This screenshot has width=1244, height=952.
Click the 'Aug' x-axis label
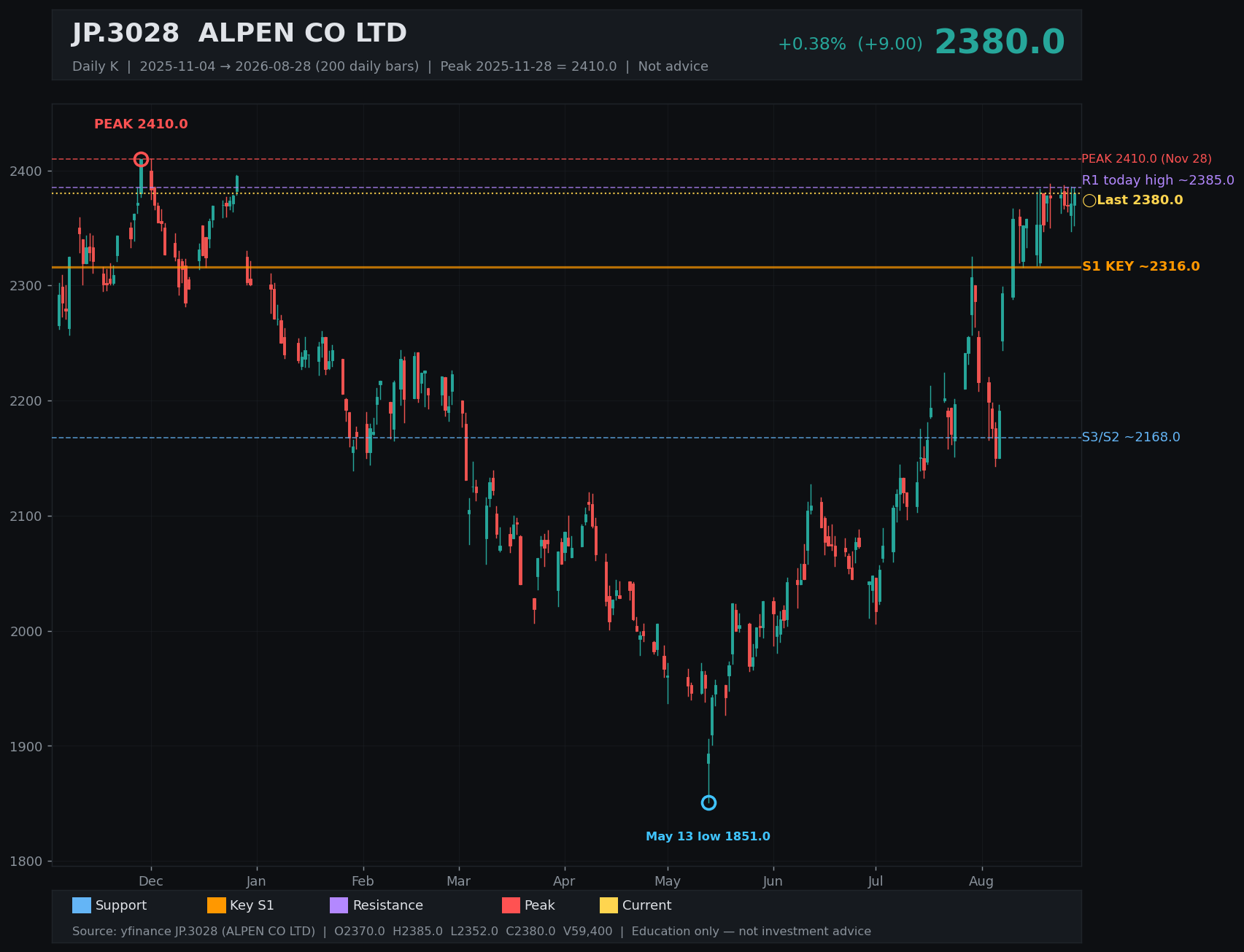tap(981, 881)
